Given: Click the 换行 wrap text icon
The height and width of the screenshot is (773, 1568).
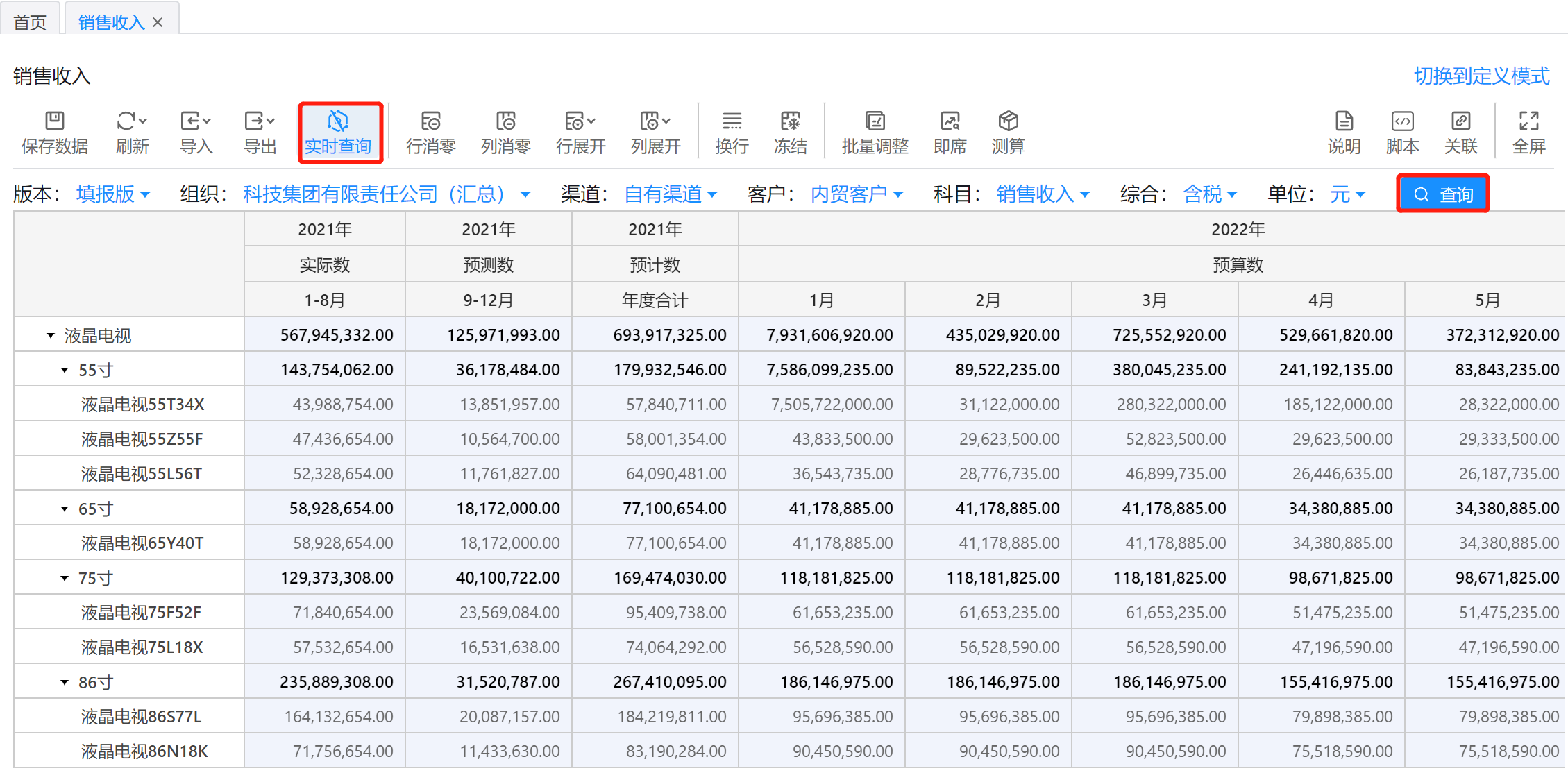Looking at the screenshot, I should 732,122.
